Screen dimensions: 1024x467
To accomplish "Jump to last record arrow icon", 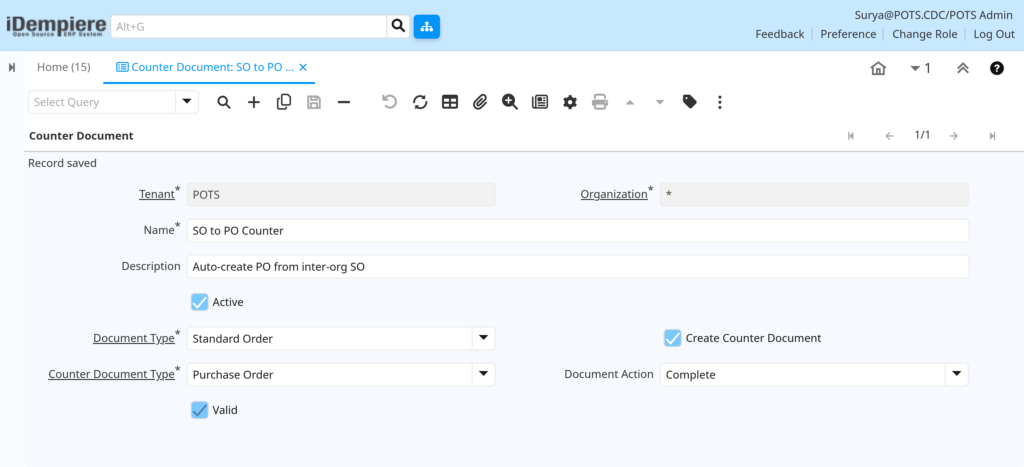I will point(992,136).
